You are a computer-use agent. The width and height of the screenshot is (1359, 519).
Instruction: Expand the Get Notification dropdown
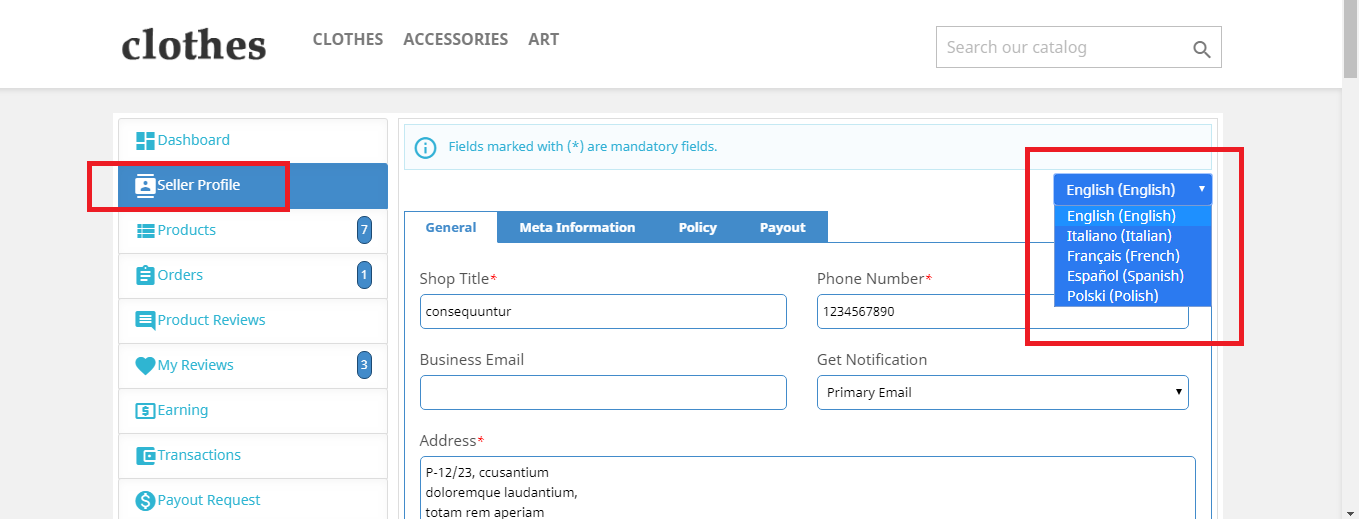[1002, 393]
